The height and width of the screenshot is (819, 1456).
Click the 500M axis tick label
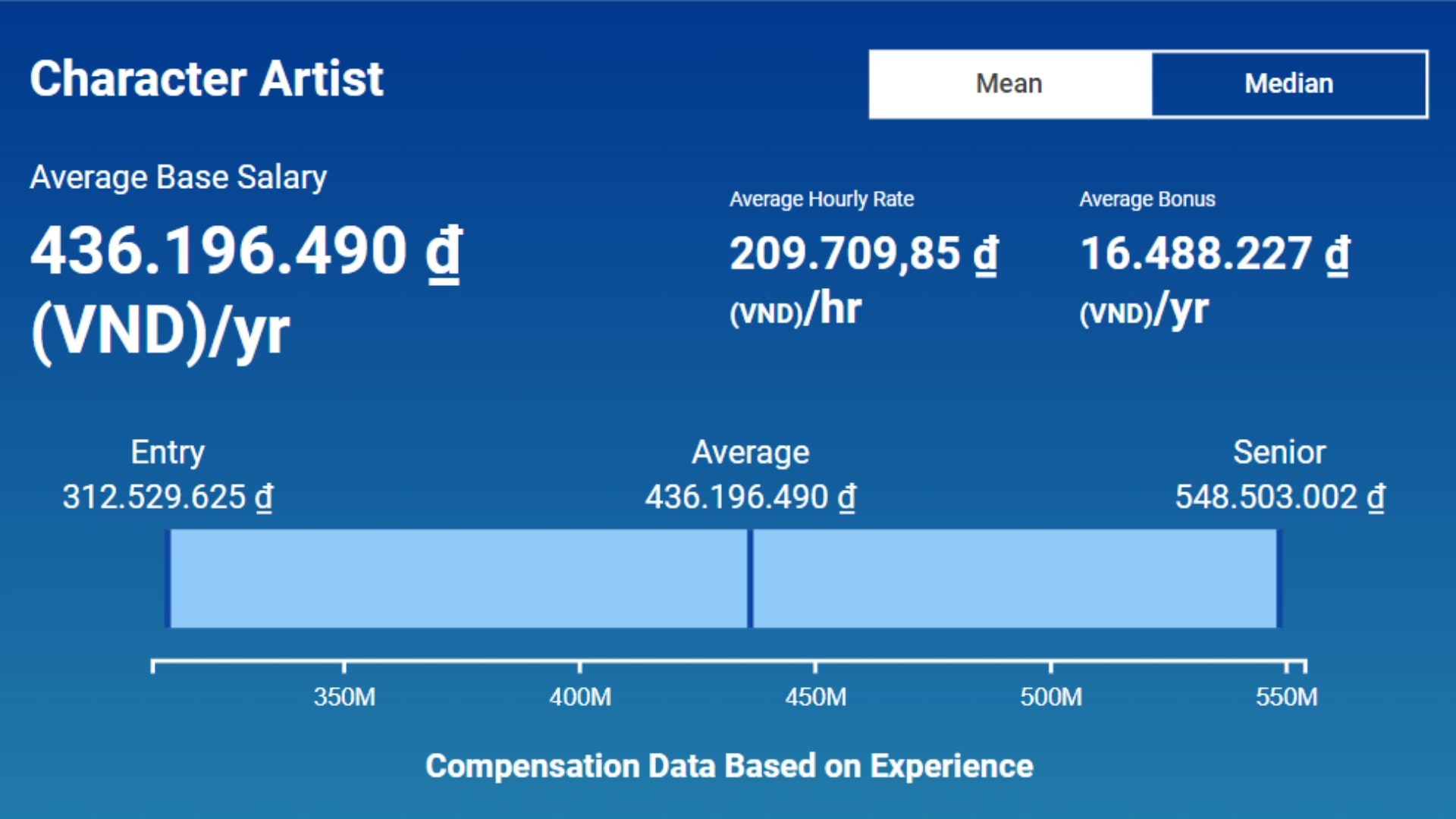point(1051,696)
